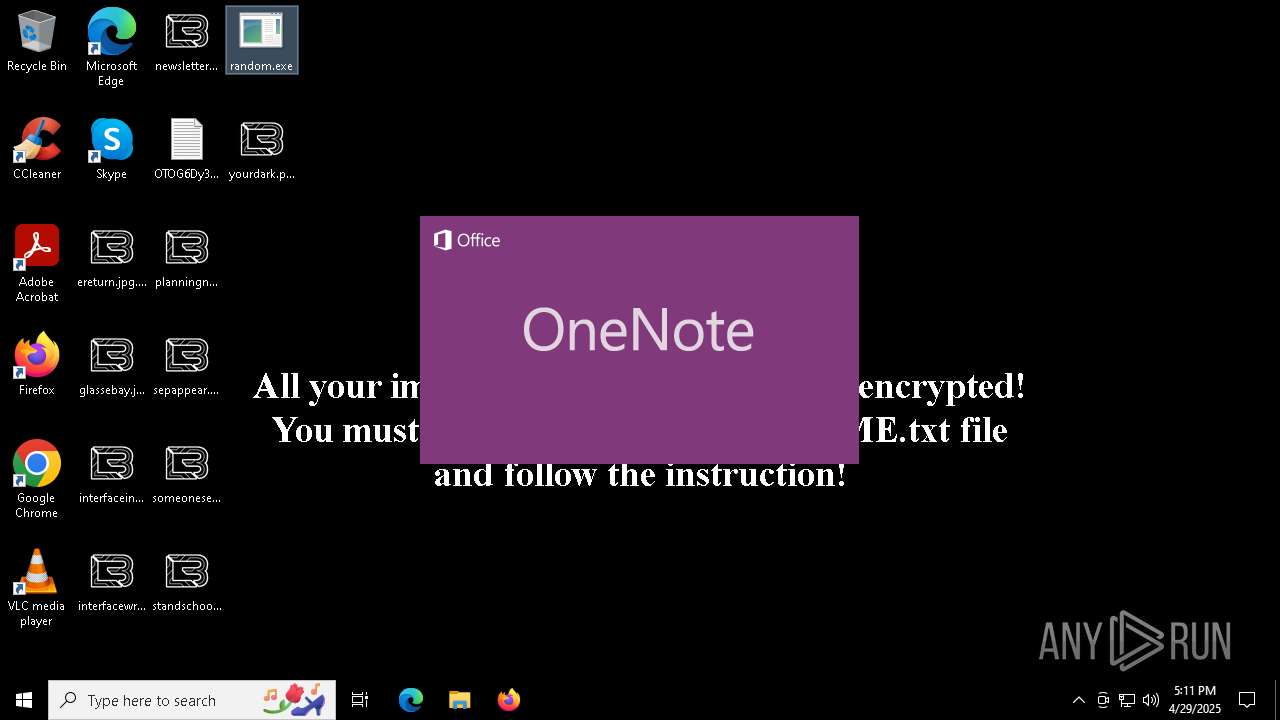Show hidden system tray icons
This screenshot has height=720, width=1280.
click(x=1078, y=700)
